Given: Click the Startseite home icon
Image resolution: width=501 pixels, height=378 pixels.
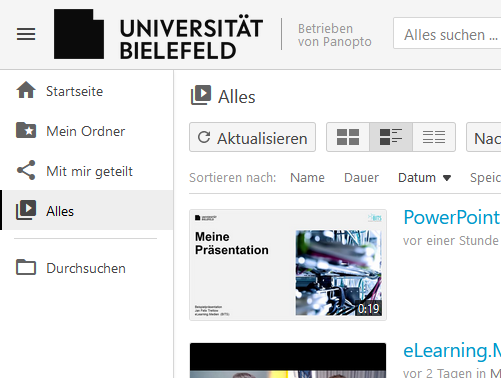Looking at the screenshot, I should point(26,90).
